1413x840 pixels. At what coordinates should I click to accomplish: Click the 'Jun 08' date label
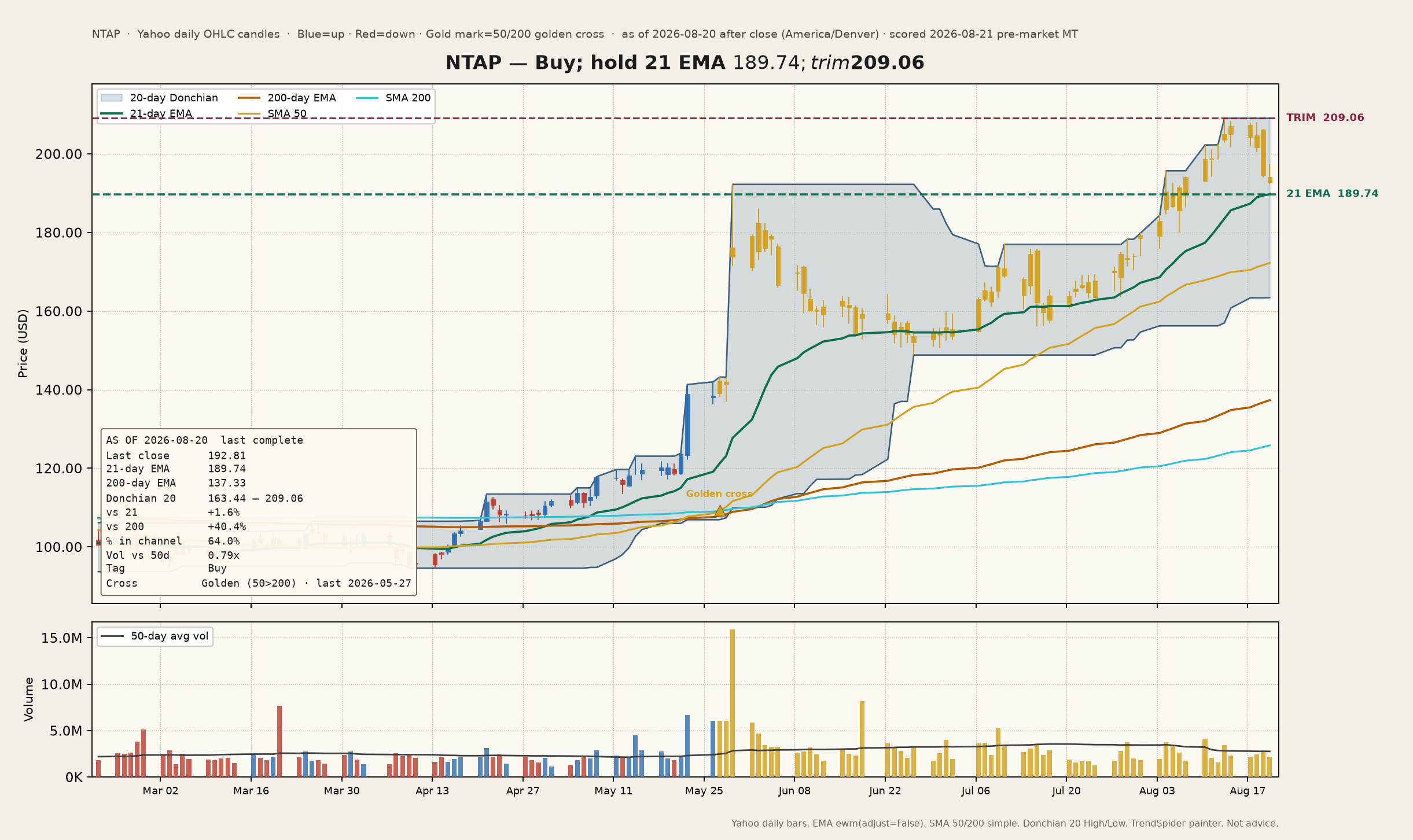coord(794,791)
